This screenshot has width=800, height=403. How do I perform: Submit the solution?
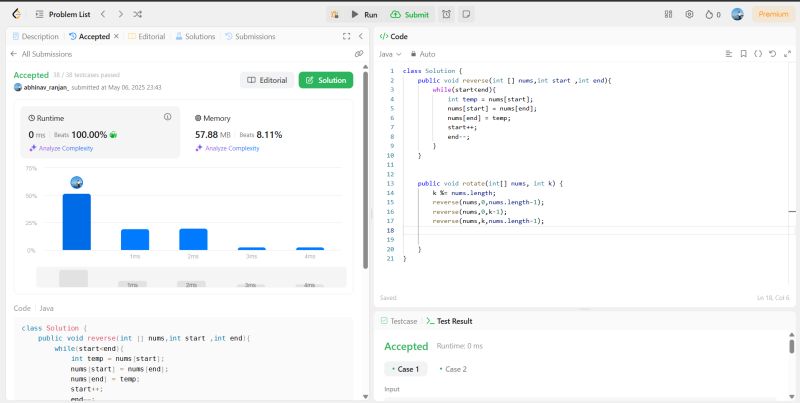410,15
